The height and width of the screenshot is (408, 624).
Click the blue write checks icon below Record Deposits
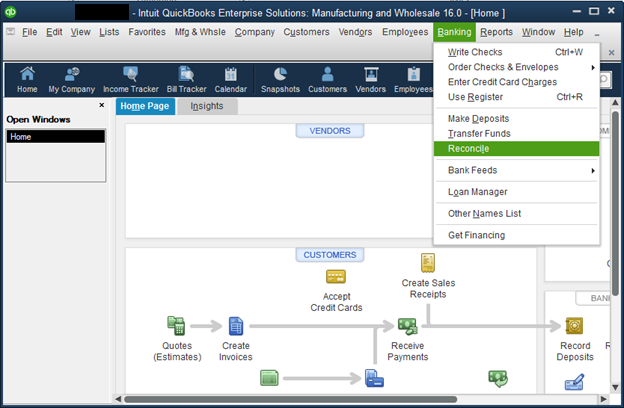[574, 382]
